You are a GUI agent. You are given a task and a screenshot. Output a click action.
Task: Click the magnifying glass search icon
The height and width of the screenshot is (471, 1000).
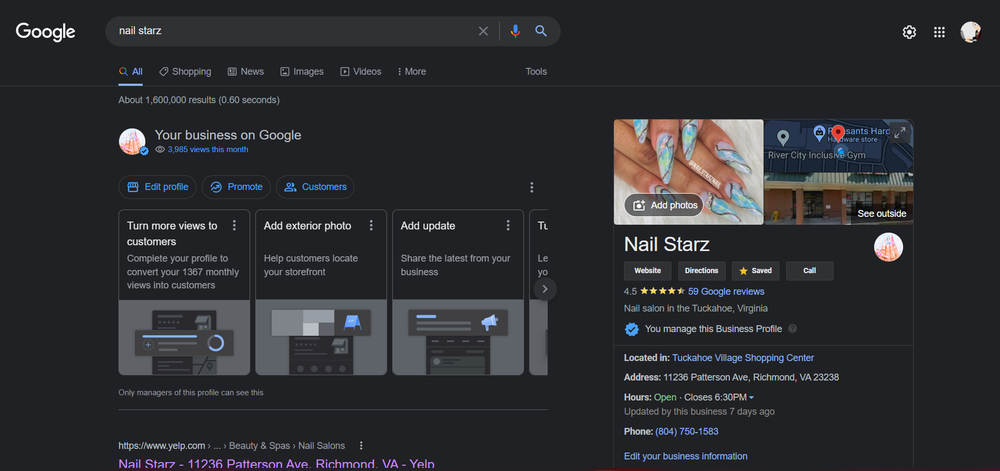coord(541,31)
